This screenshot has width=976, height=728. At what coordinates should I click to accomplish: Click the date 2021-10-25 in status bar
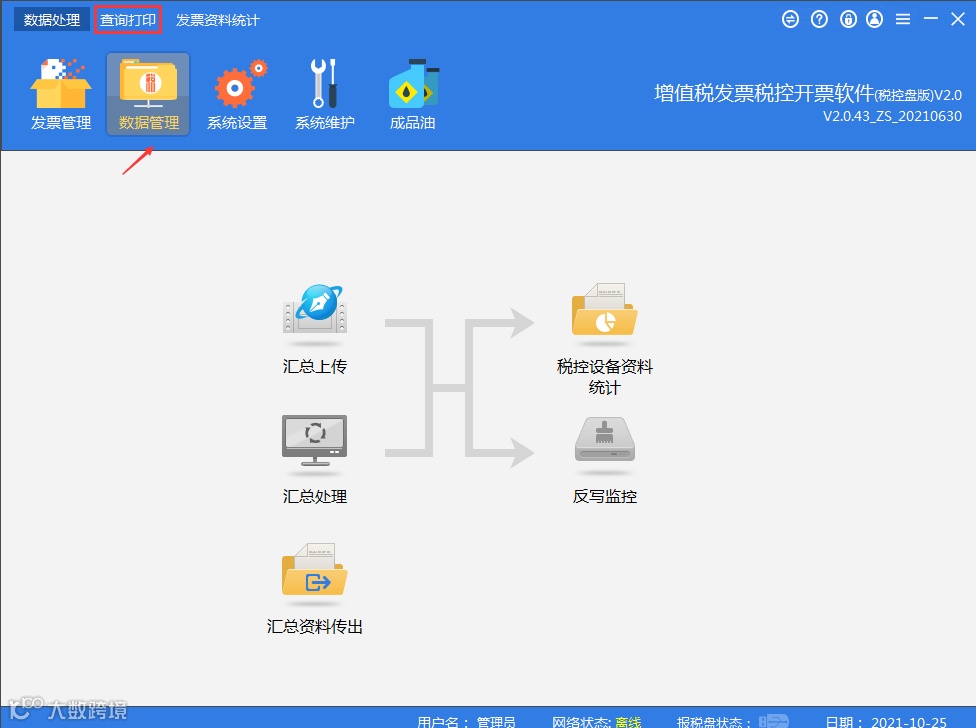click(x=909, y=722)
